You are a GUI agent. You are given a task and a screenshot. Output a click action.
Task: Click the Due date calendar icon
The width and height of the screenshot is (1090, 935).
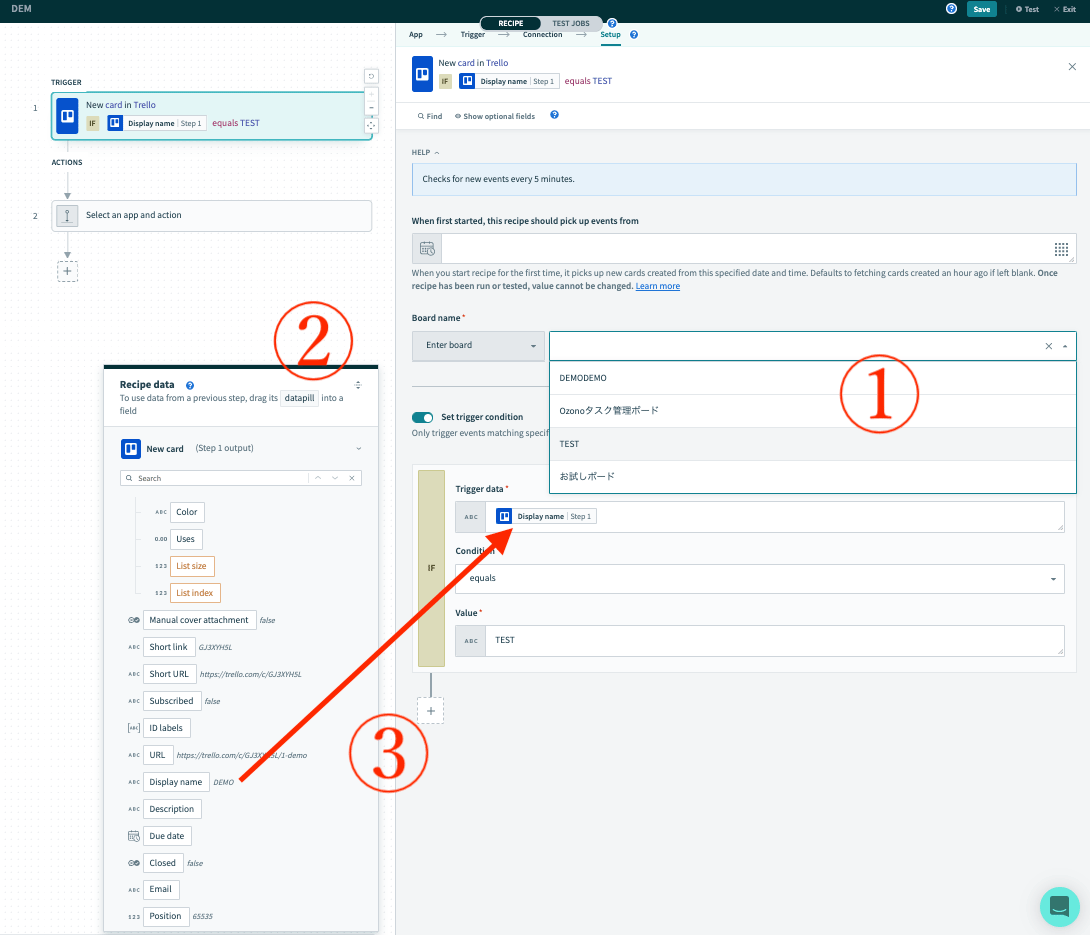(x=133, y=836)
